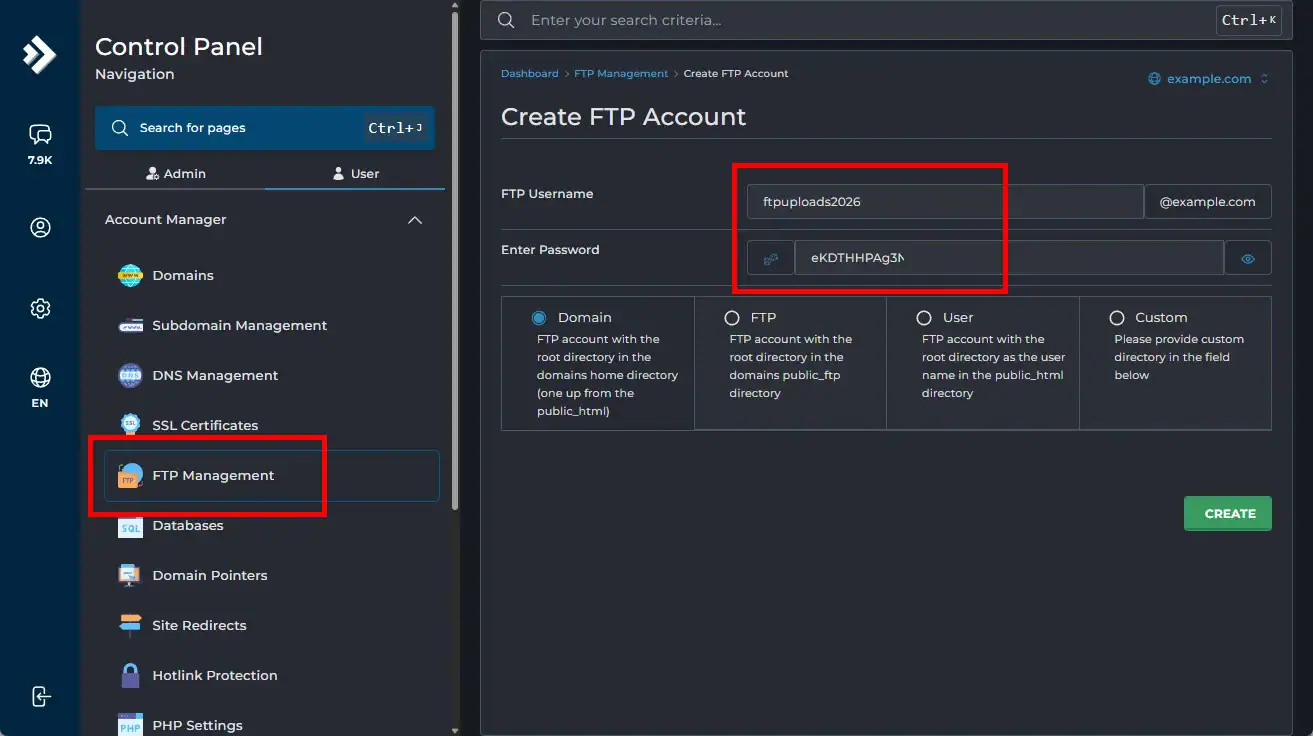Click the @example.com suffix box

pos(1207,201)
